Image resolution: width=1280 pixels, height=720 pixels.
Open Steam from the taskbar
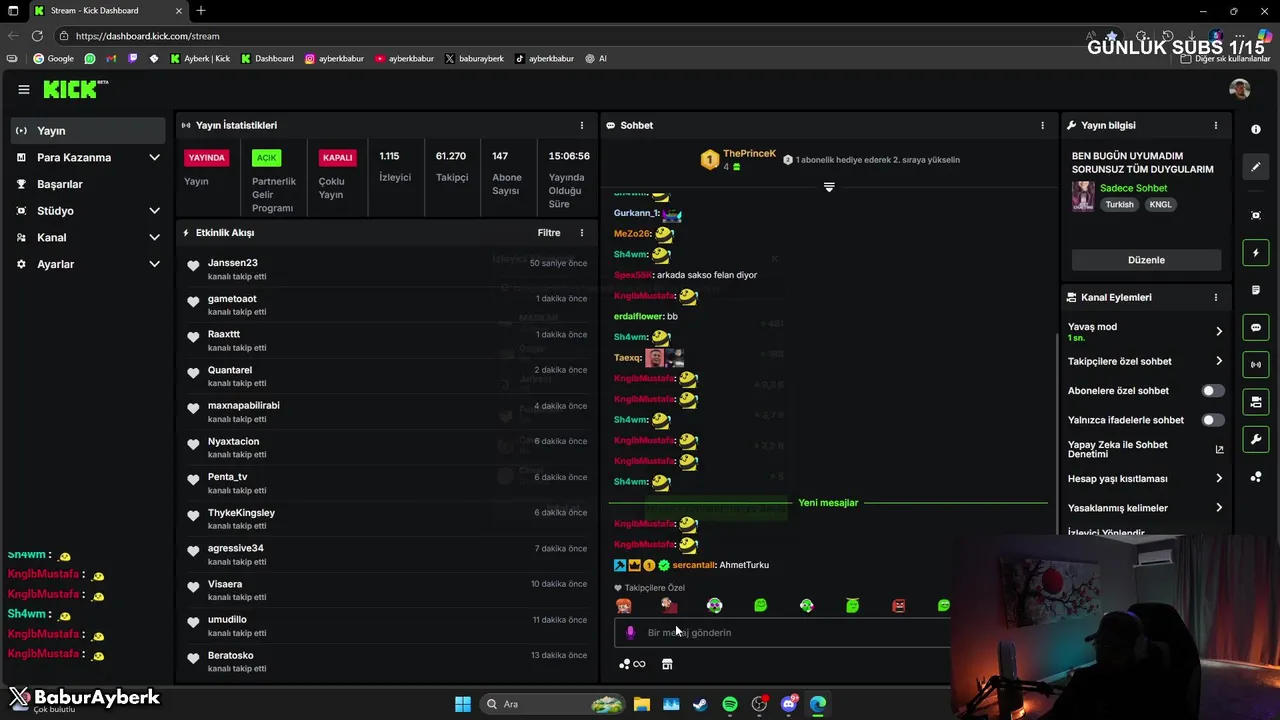(700, 704)
